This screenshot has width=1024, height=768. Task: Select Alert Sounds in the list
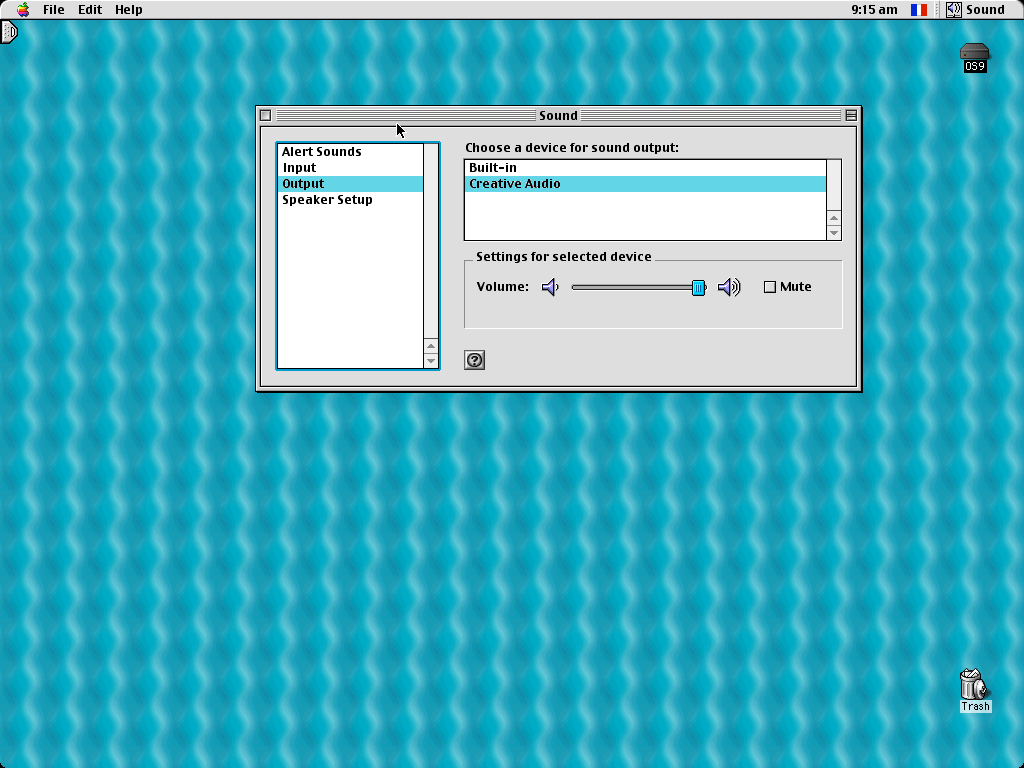350,152
